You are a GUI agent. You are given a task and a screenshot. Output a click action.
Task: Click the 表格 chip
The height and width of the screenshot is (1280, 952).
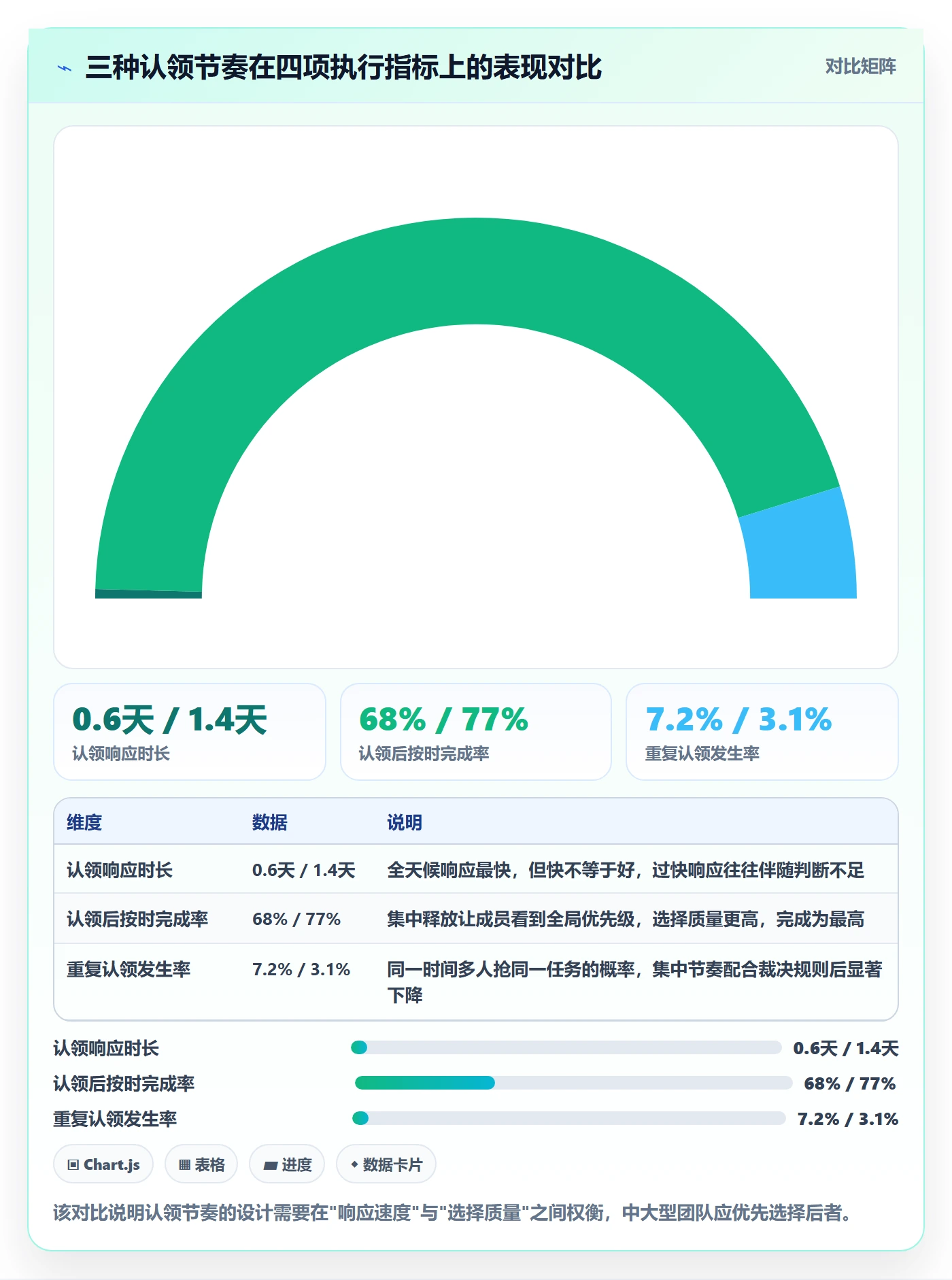point(201,1164)
